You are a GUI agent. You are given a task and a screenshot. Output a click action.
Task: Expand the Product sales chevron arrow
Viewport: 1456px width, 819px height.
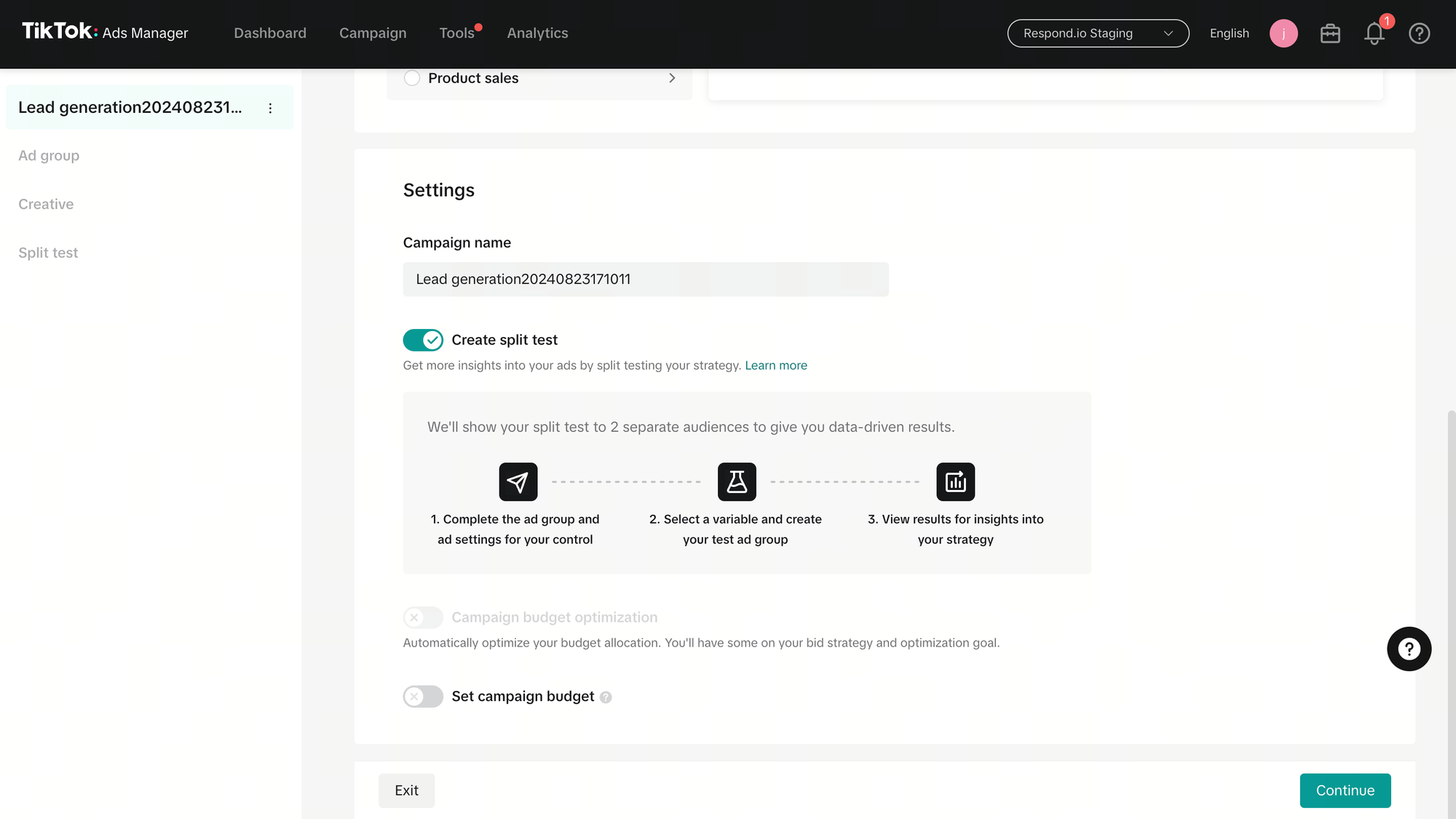pyautogui.click(x=672, y=78)
